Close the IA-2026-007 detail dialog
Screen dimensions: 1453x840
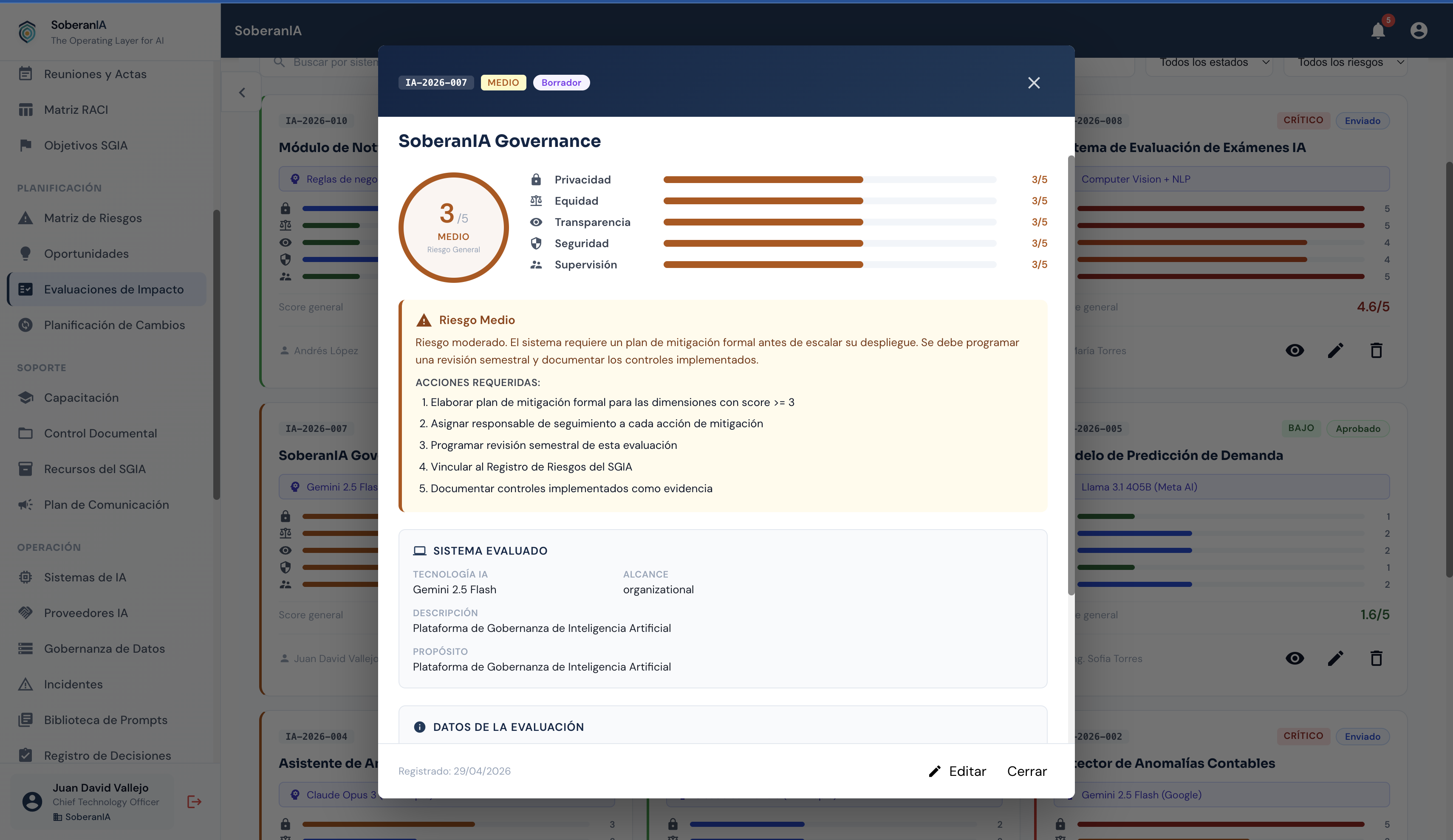1033,82
